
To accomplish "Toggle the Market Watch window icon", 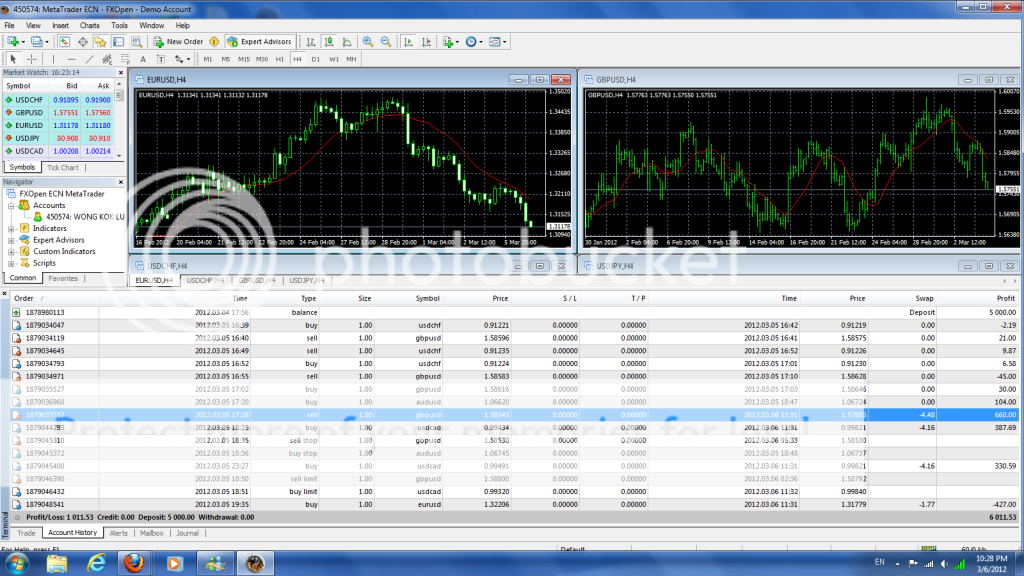I will tap(64, 42).
